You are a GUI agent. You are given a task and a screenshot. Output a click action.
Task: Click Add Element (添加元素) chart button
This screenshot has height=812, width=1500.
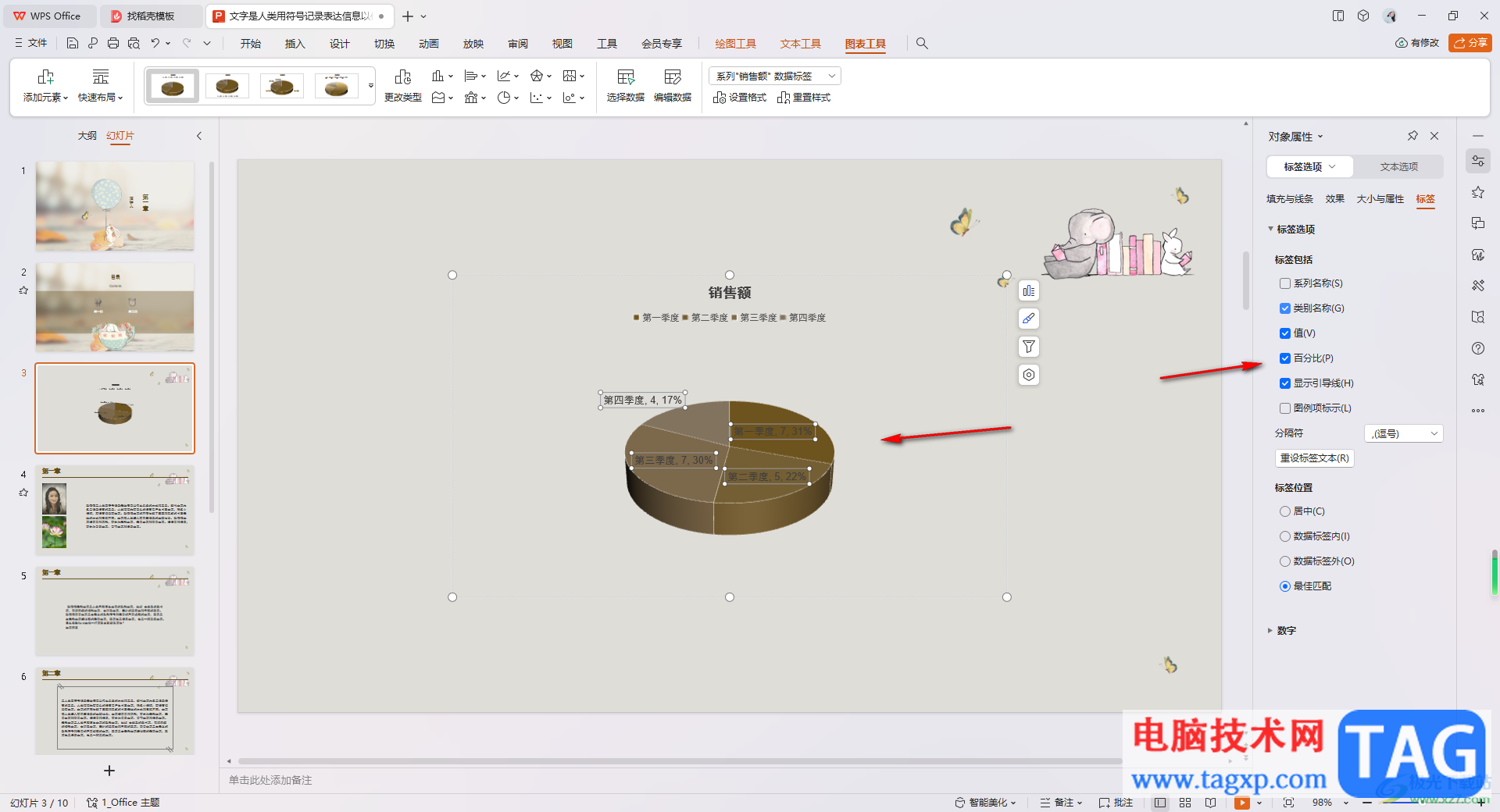(x=45, y=86)
